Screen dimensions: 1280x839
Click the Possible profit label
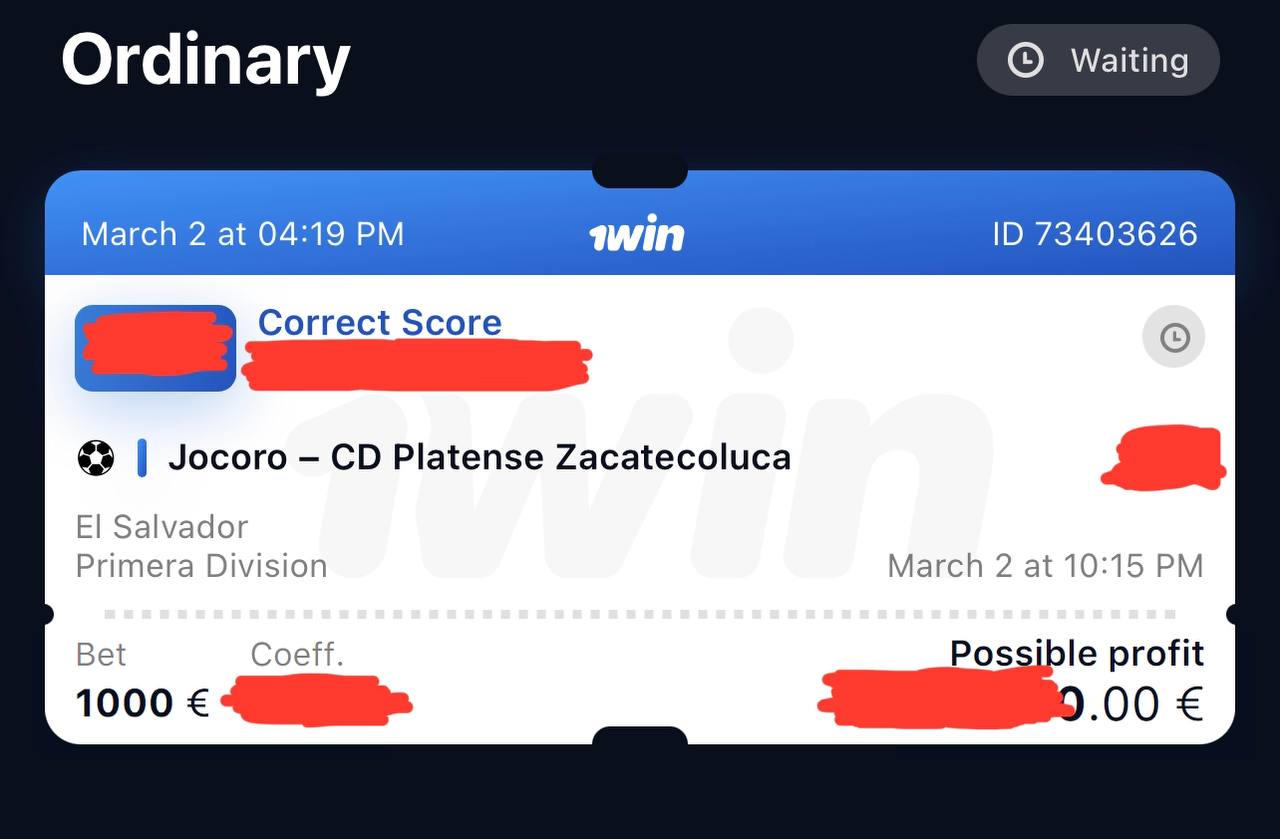click(1076, 654)
